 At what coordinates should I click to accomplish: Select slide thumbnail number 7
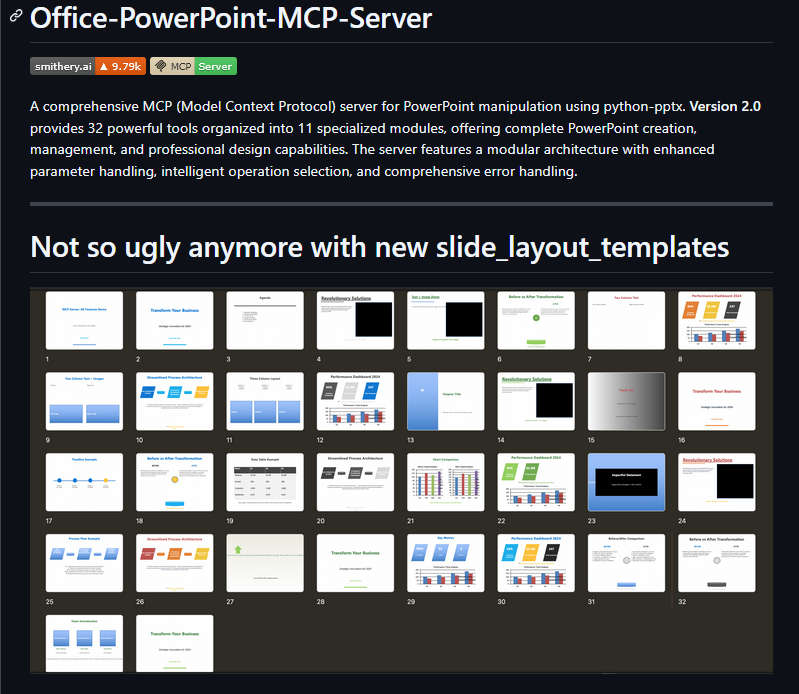click(626, 321)
